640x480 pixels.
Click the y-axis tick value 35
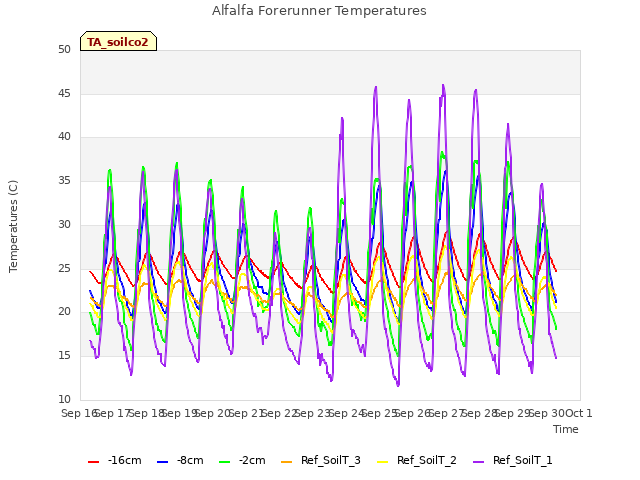tap(64, 180)
